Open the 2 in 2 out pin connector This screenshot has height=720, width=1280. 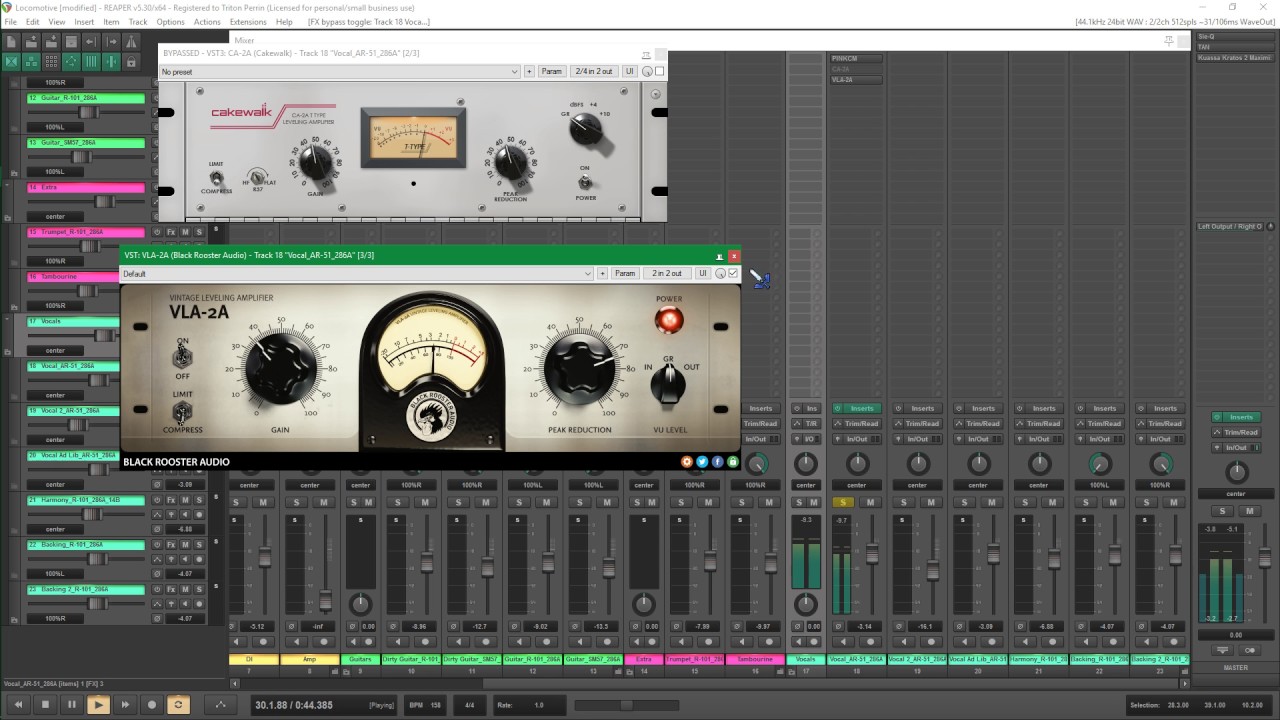[667, 273]
